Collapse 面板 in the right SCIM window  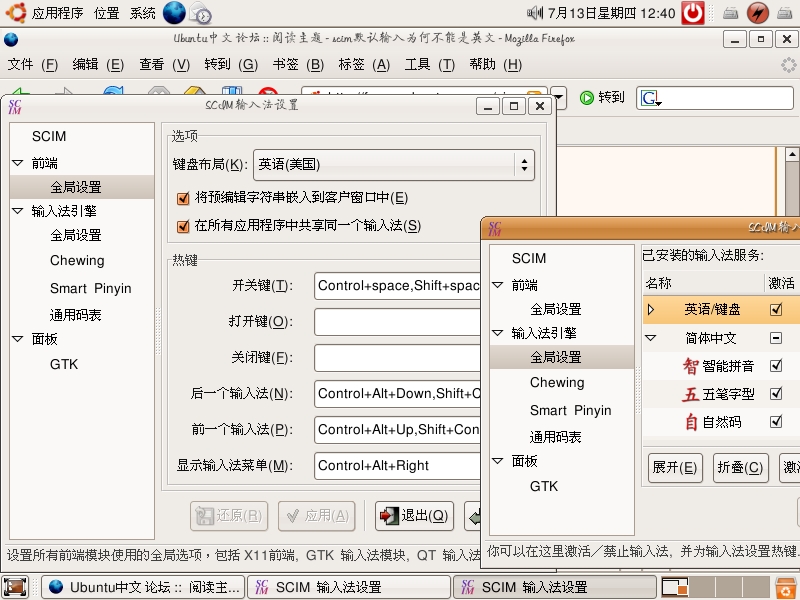497,461
